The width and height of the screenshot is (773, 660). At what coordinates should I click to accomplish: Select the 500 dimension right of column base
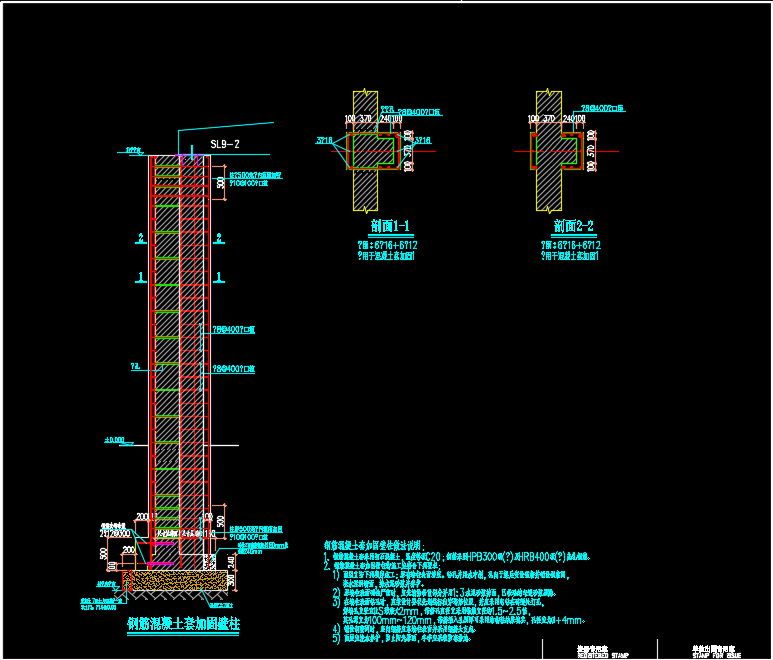220,521
